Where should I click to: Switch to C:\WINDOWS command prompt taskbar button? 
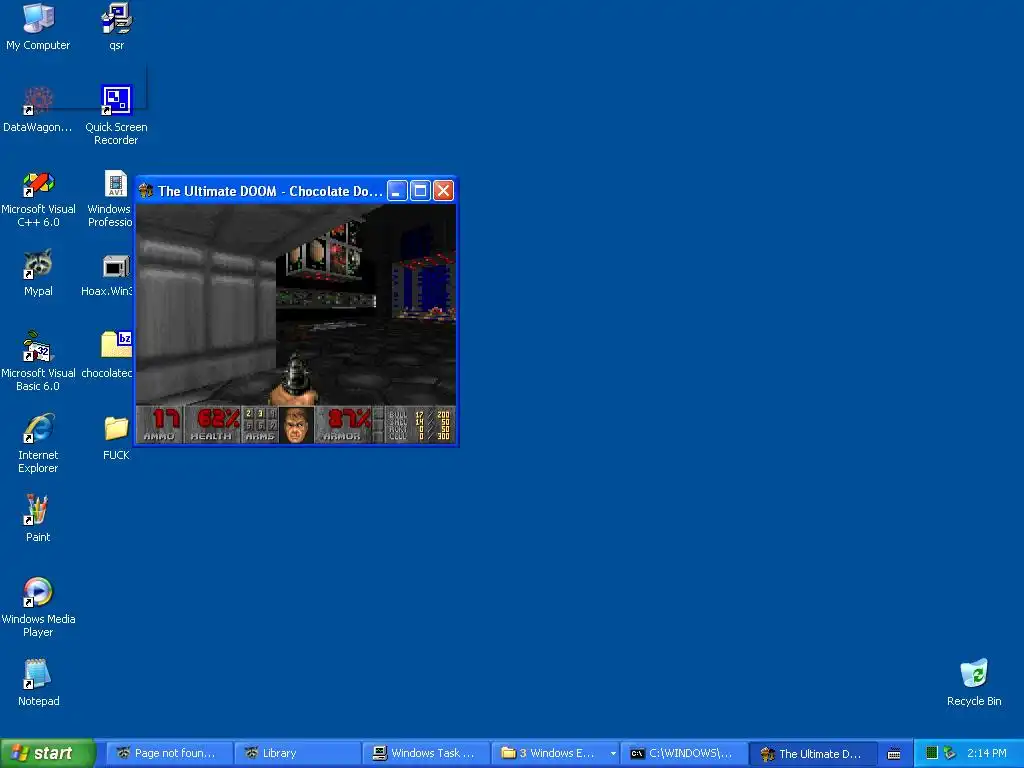point(682,753)
